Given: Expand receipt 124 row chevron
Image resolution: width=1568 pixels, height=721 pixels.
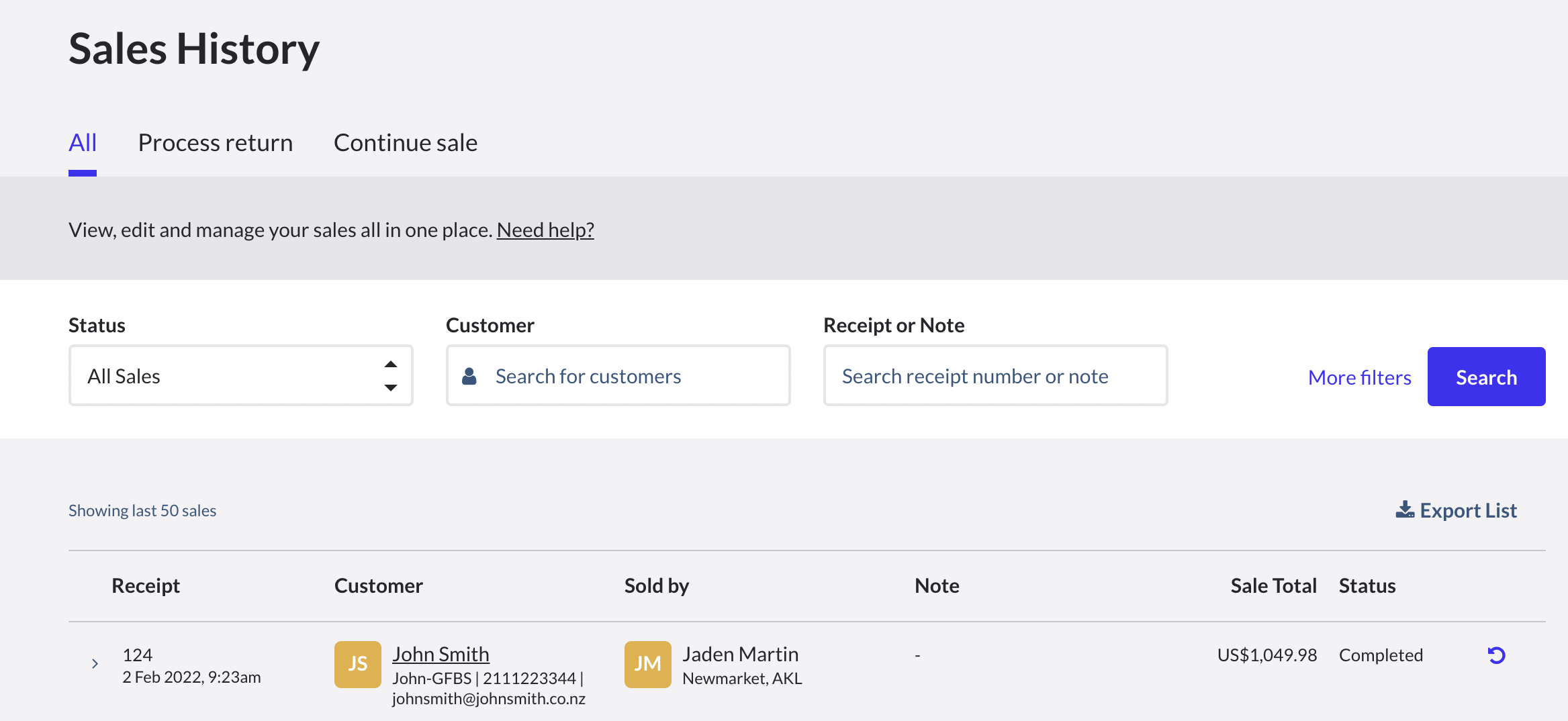Looking at the screenshot, I should (95, 664).
